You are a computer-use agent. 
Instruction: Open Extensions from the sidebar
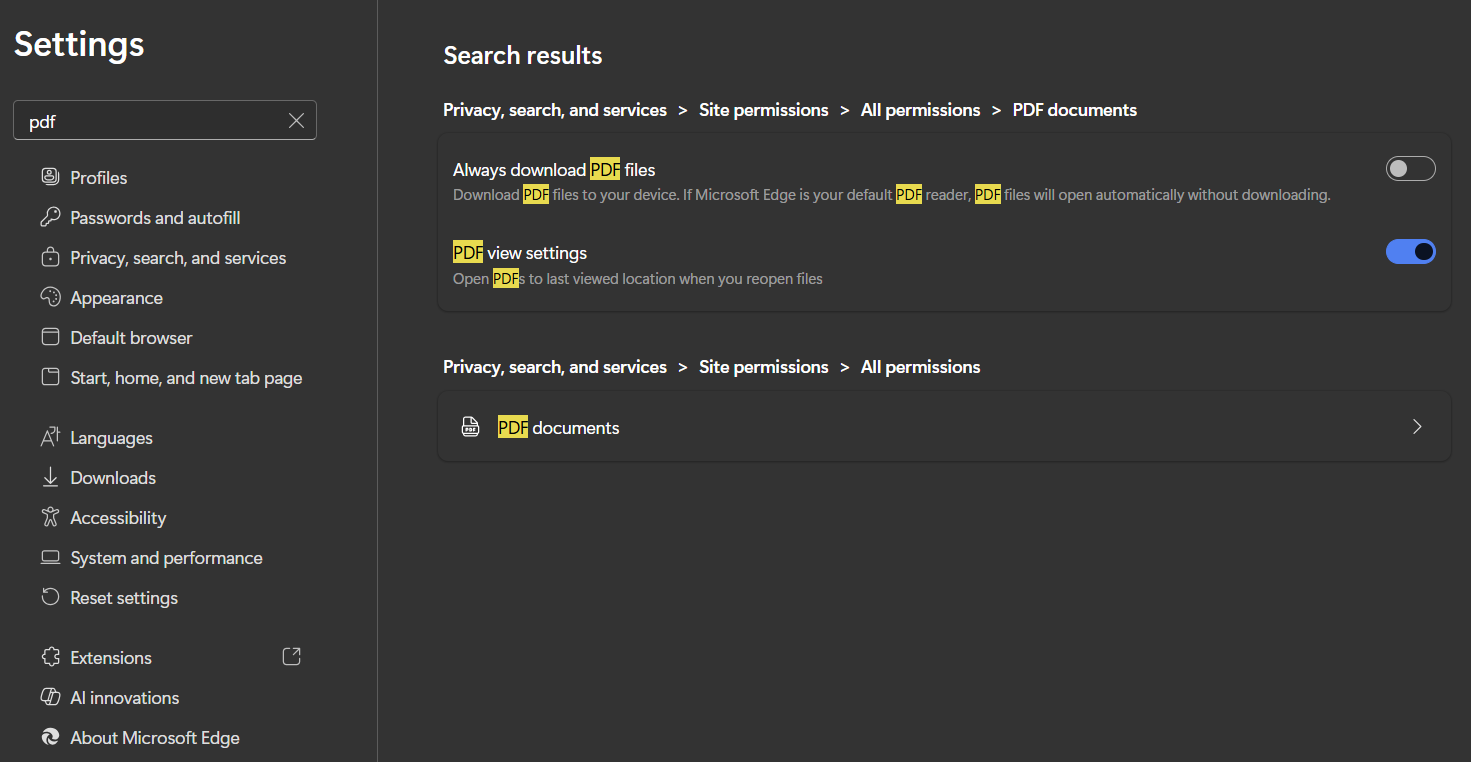111,658
